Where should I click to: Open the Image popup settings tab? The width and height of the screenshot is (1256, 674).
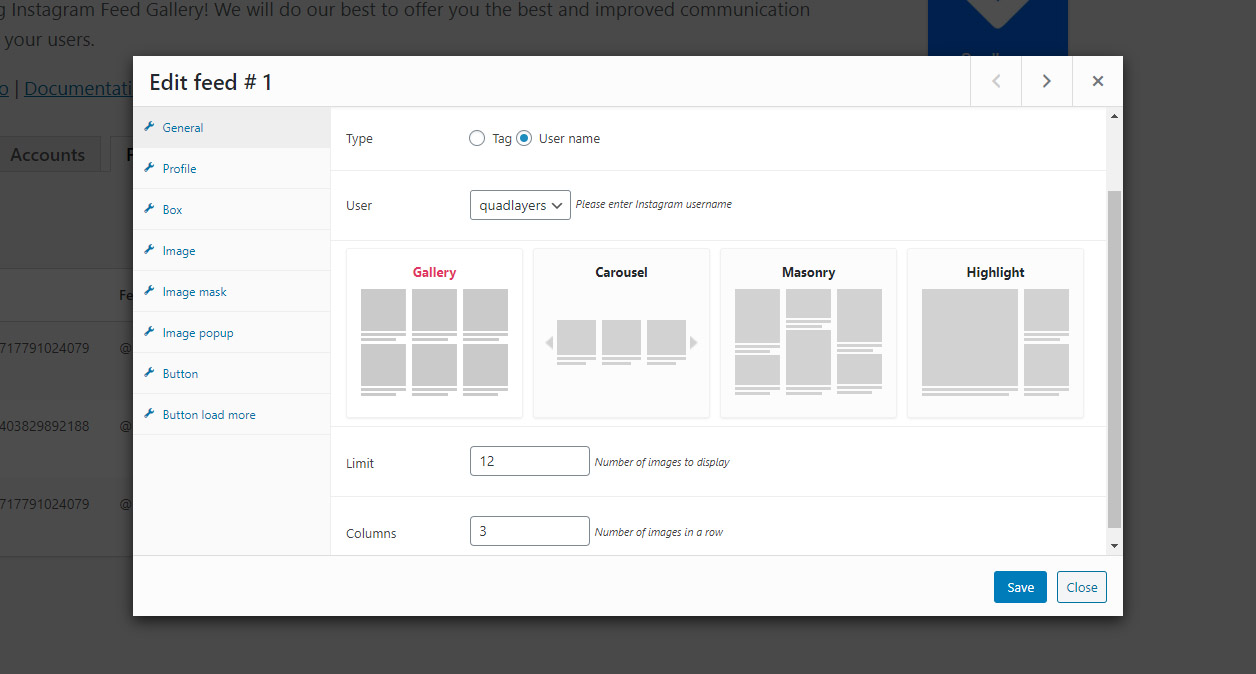232,333
